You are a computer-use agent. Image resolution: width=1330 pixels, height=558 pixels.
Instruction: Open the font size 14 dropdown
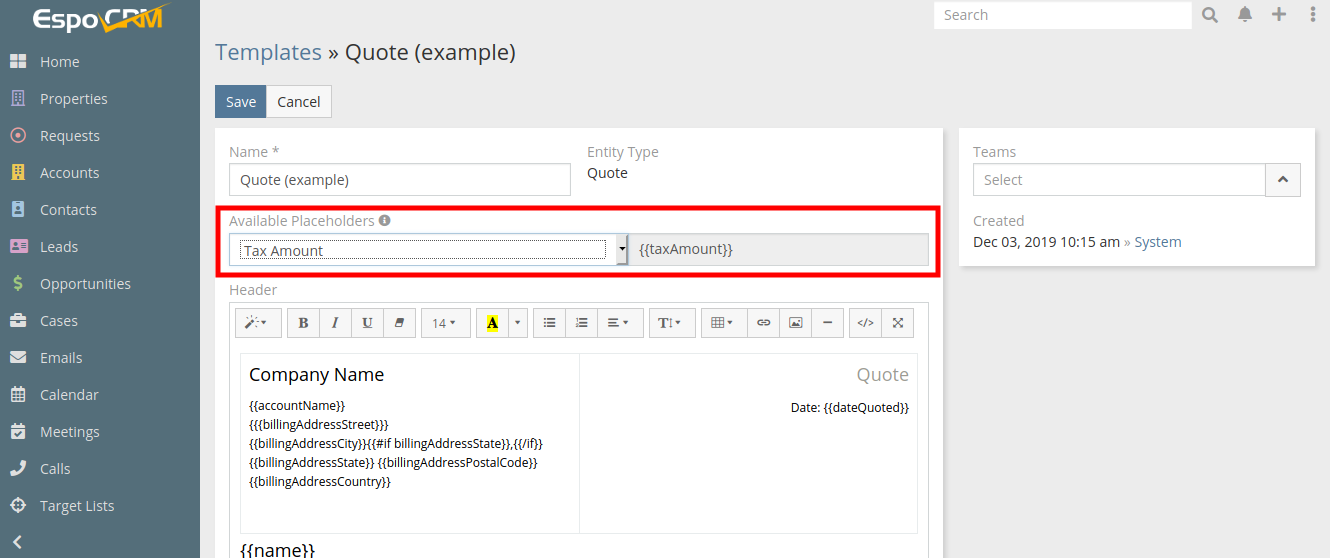click(x=445, y=323)
